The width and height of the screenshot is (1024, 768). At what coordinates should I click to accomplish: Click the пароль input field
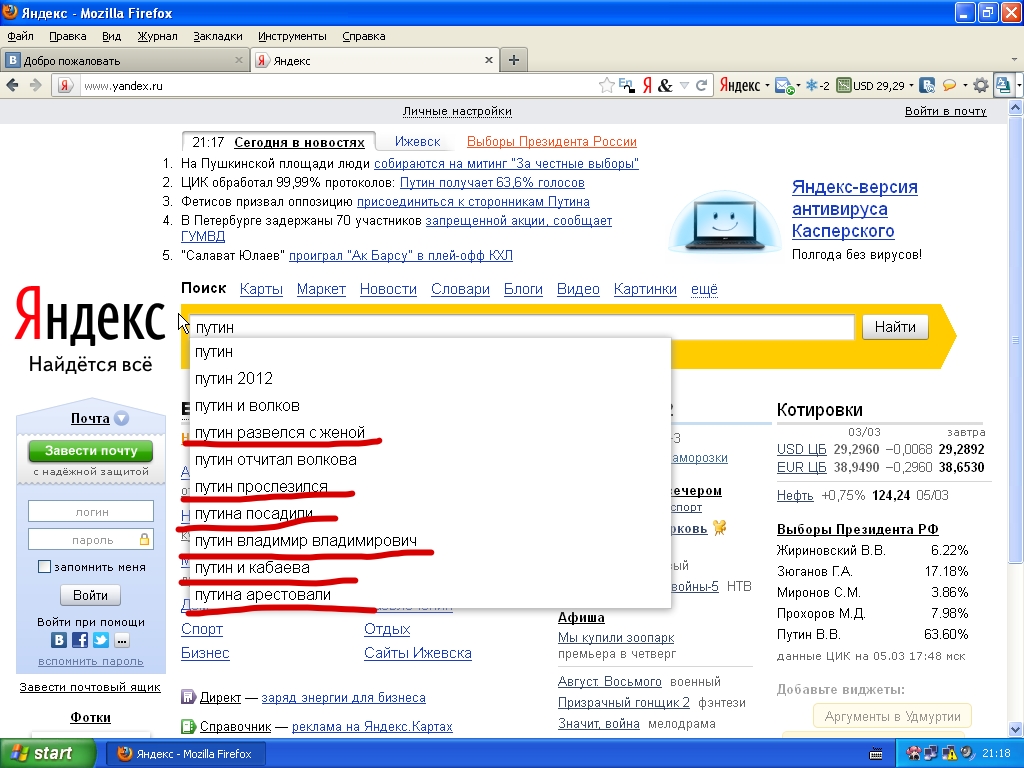pyautogui.click(x=91, y=540)
